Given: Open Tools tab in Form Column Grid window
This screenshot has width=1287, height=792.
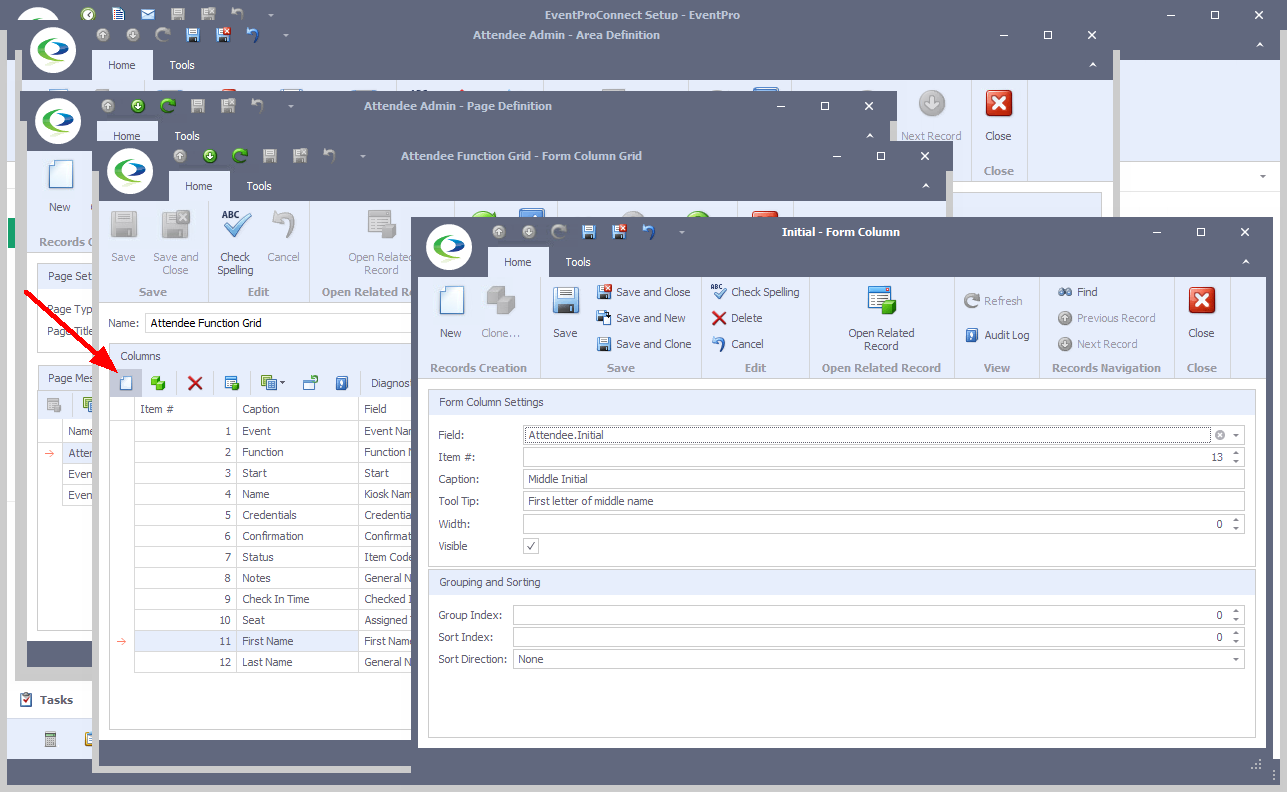Looking at the screenshot, I should coord(259,186).
